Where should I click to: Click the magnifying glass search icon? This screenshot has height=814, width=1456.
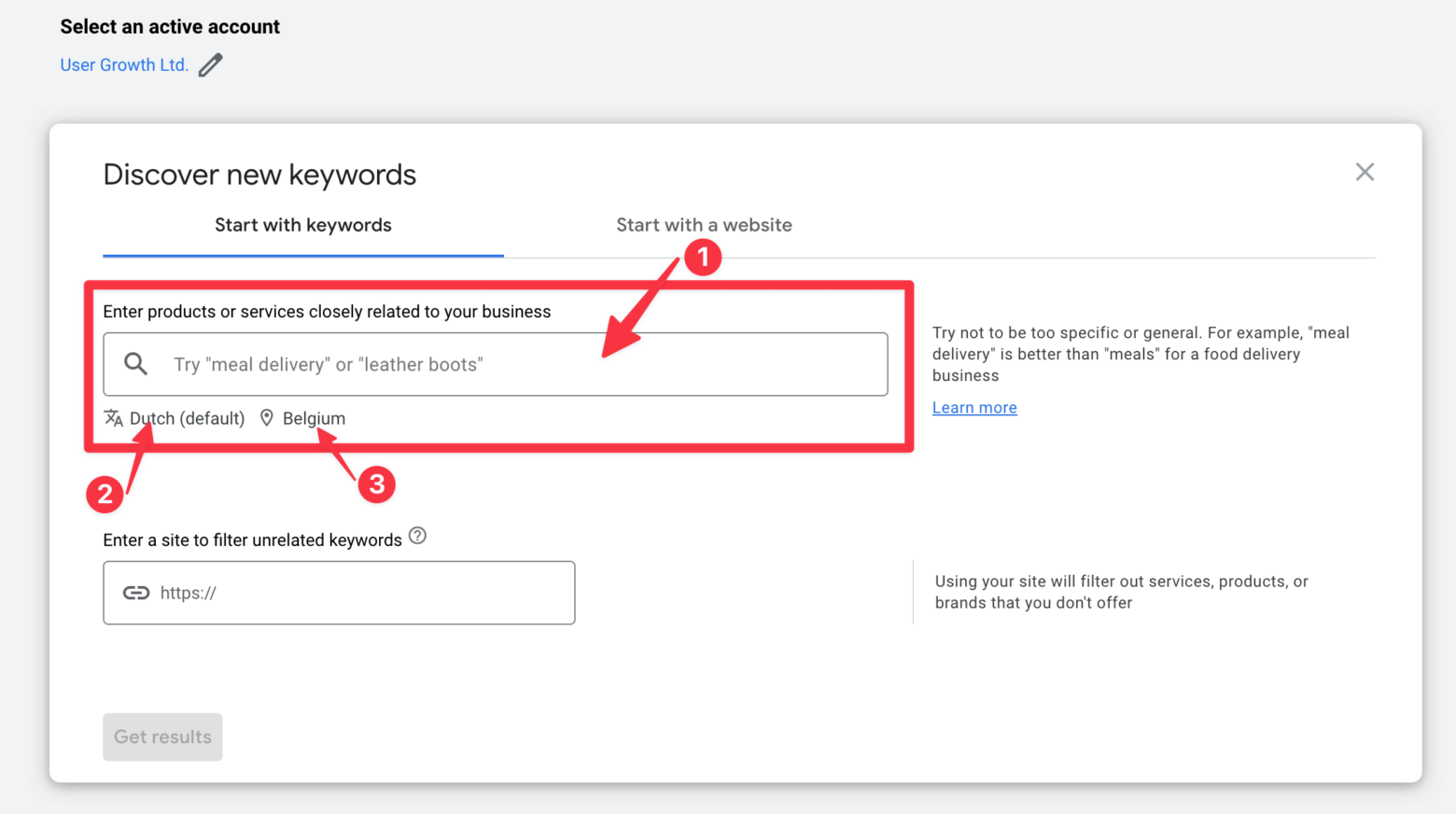(x=135, y=363)
